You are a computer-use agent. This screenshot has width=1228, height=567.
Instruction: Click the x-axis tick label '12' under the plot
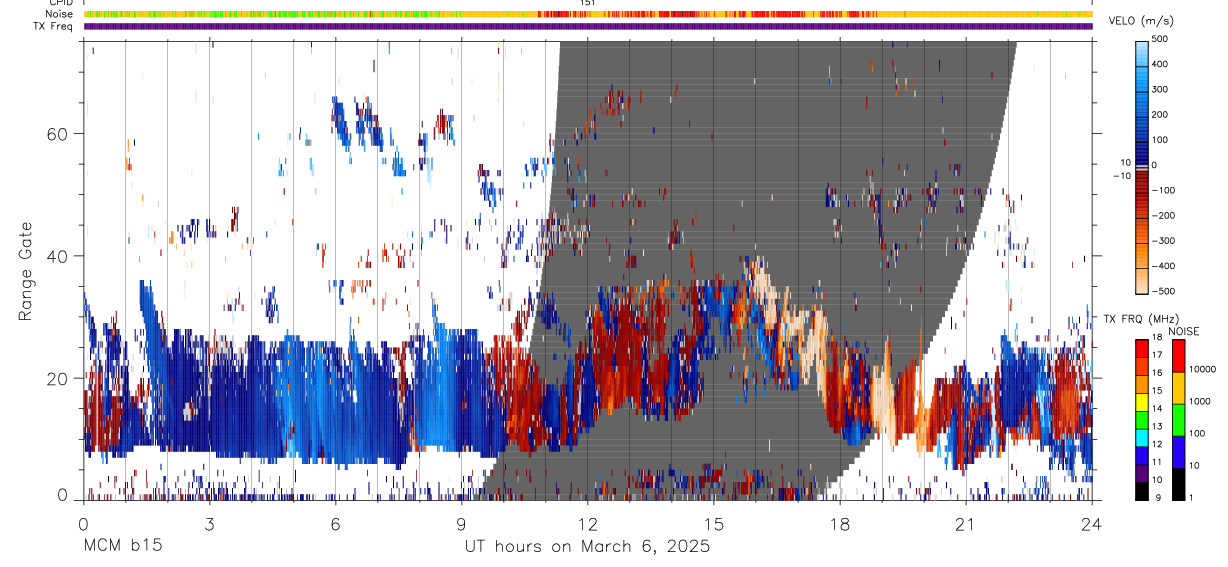tap(587, 523)
